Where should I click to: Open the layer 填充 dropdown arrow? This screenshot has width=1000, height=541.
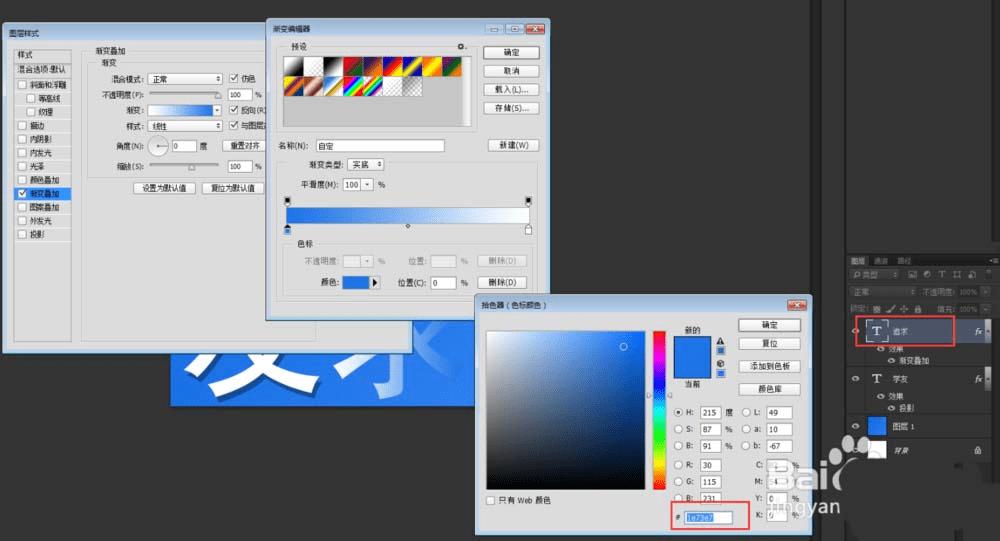coord(983,309)
